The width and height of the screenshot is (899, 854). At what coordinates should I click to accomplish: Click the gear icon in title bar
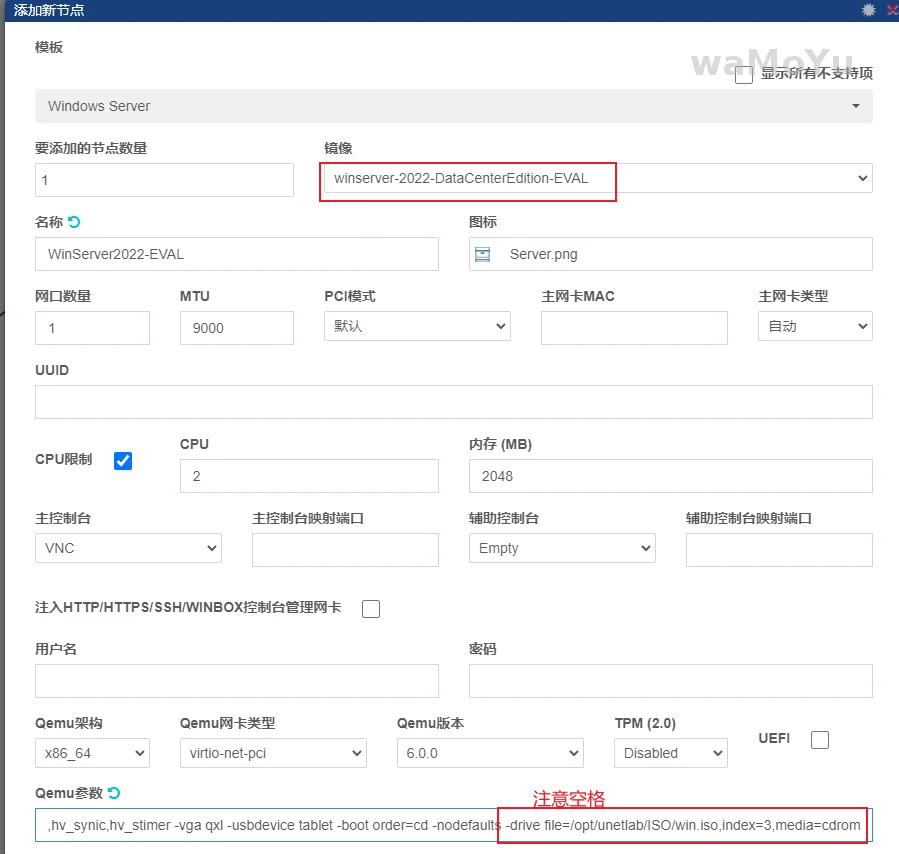pyautogui.click(x=868, y=10)
